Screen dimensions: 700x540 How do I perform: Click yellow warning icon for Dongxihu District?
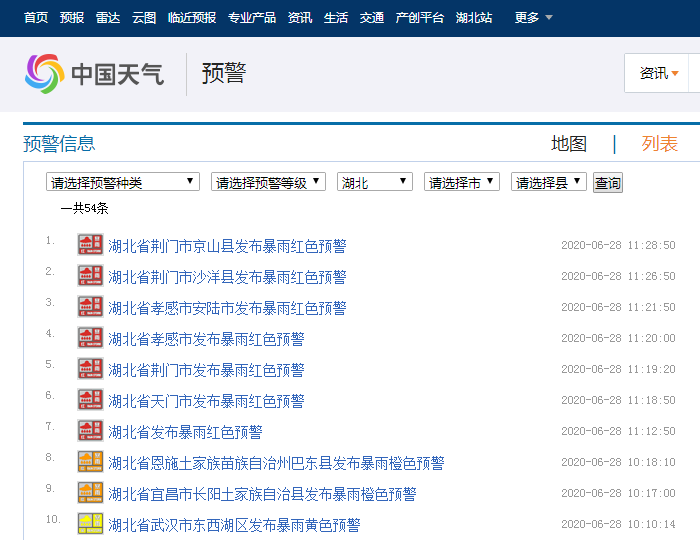coord(90,524)
